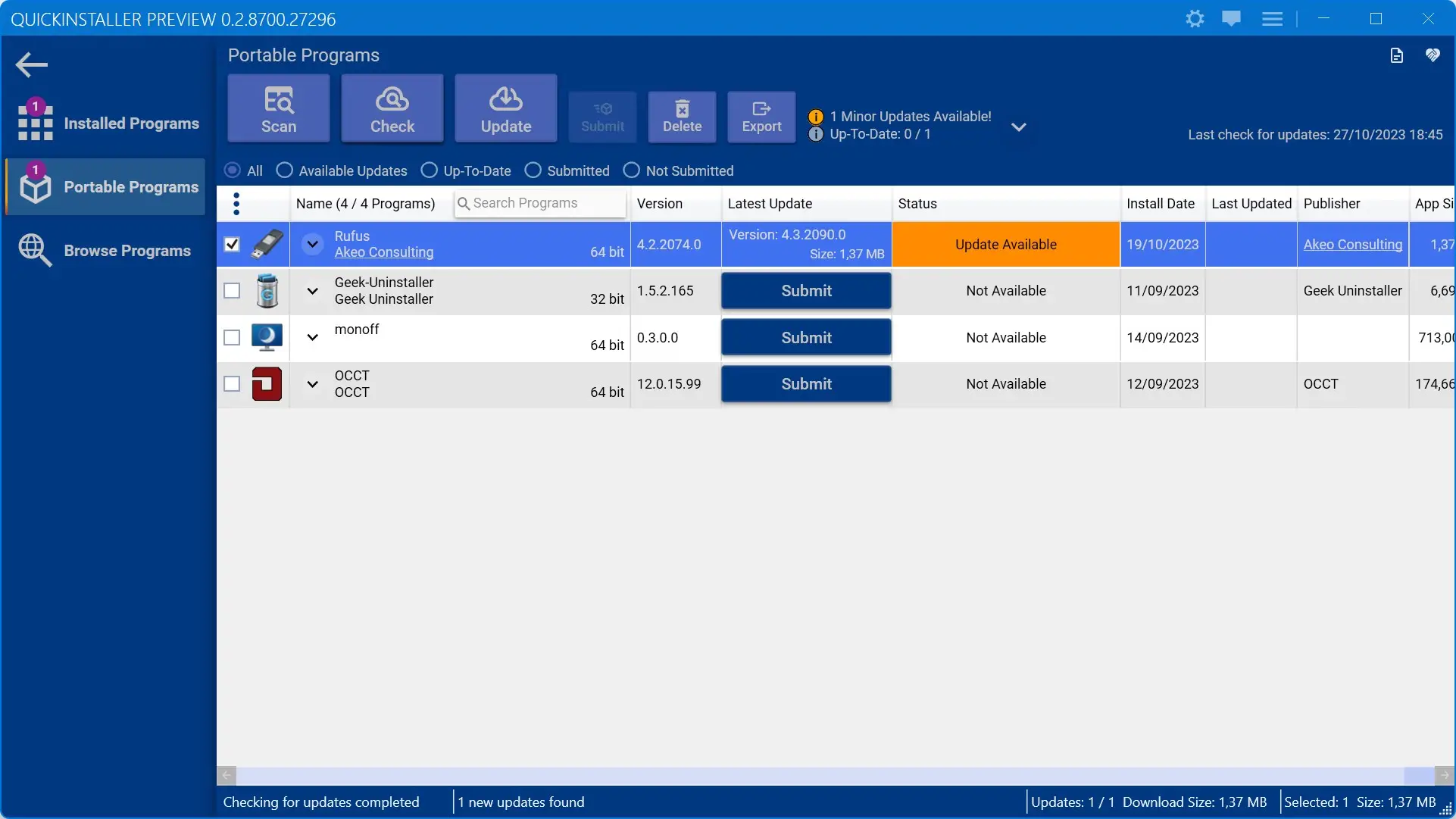The image size is (1456, 819).
Task: Open the three-dot column options menu
Action: click(x=236, y=204)
